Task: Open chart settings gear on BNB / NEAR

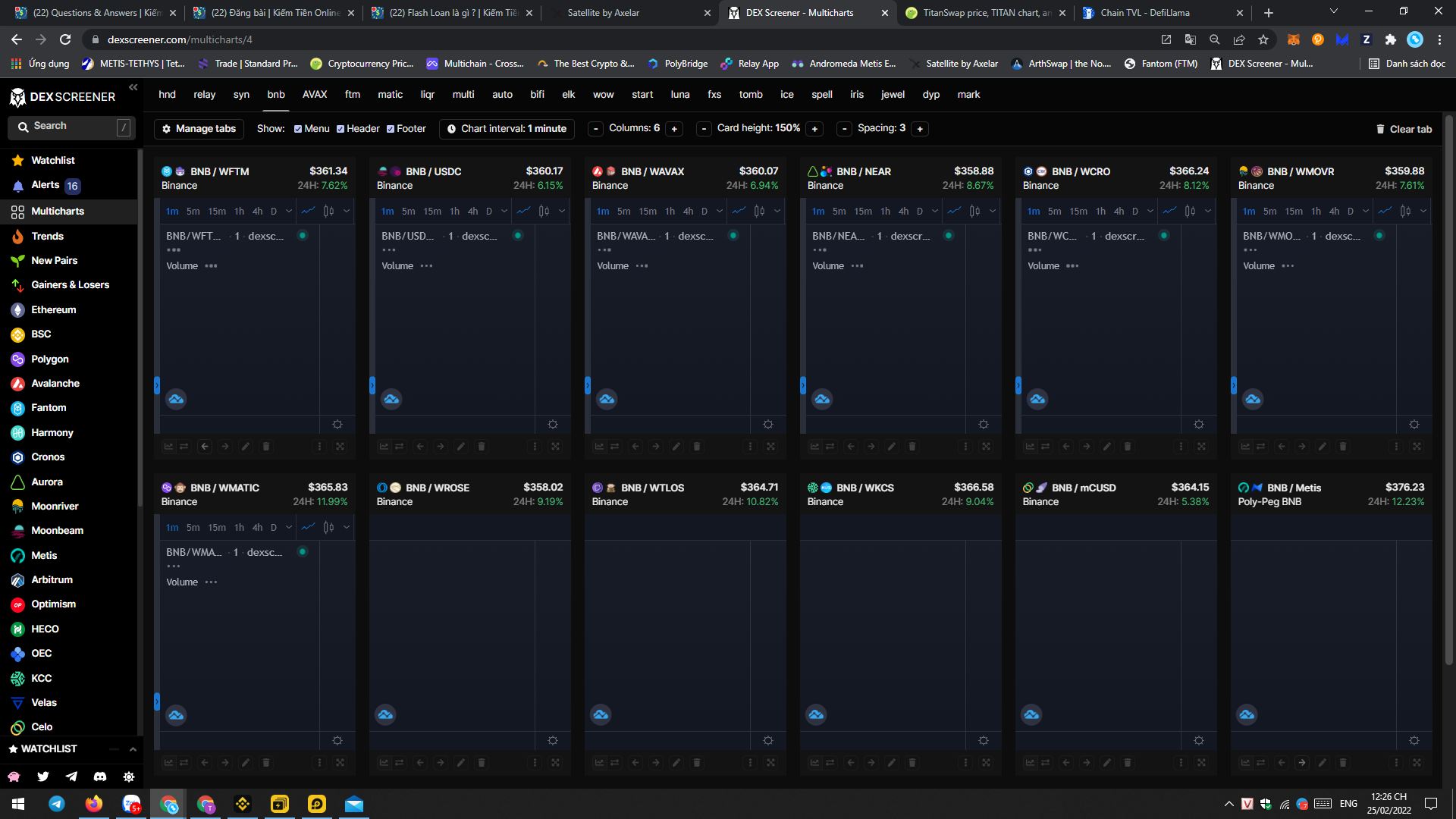Action: click(x=983, y=425)
